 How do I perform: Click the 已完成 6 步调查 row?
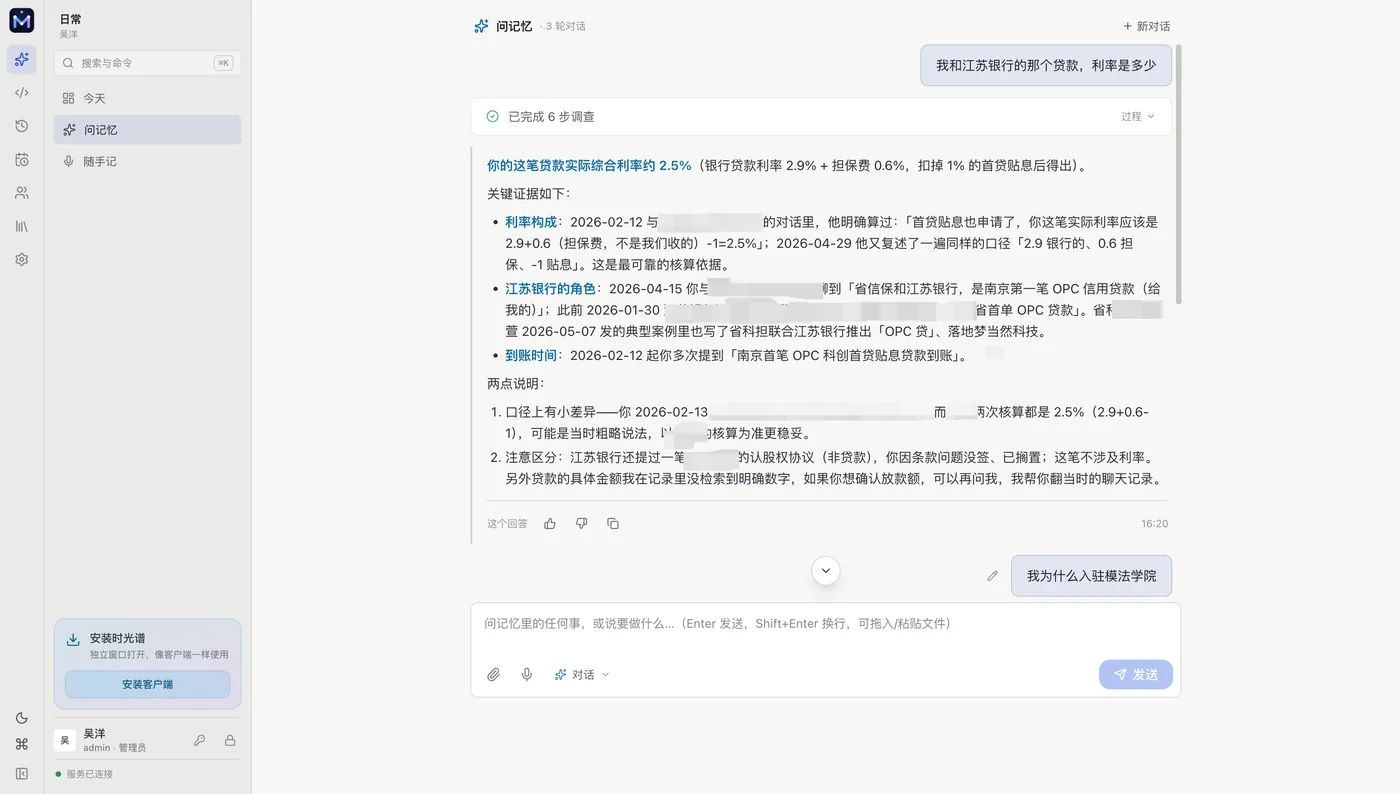point(821,117)
